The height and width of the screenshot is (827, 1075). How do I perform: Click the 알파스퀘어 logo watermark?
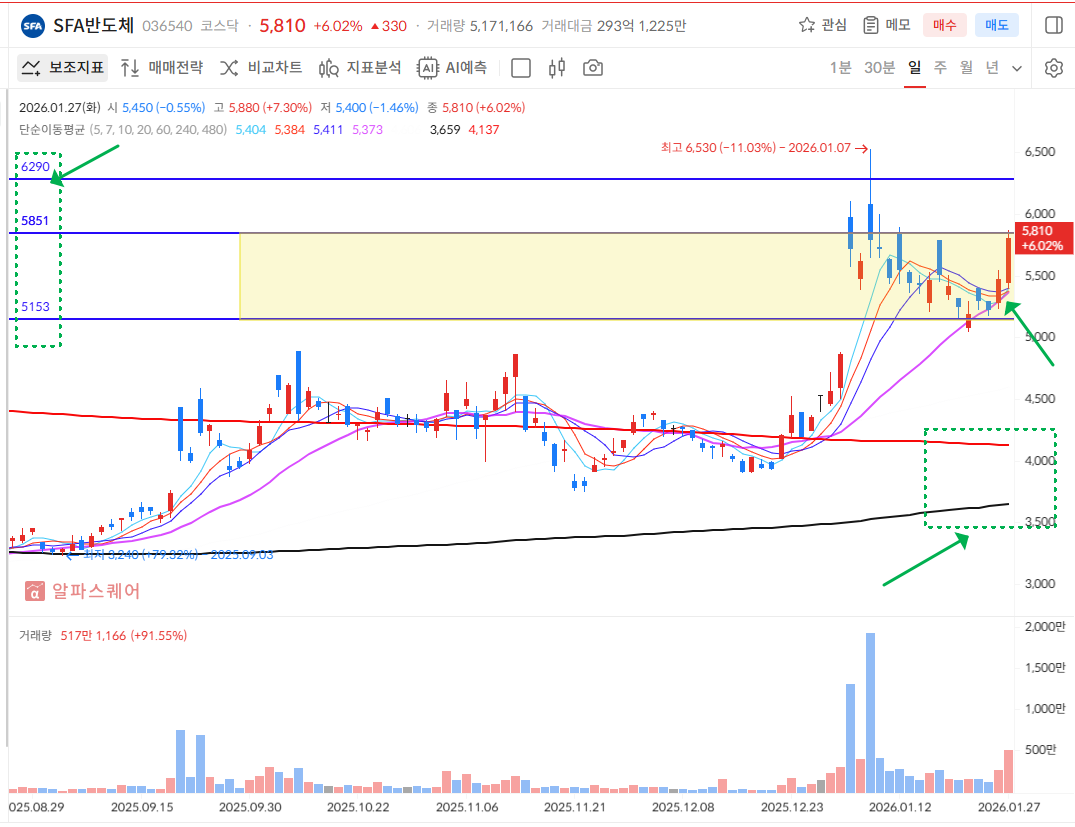pyautogui.click(x=84, y=591)
